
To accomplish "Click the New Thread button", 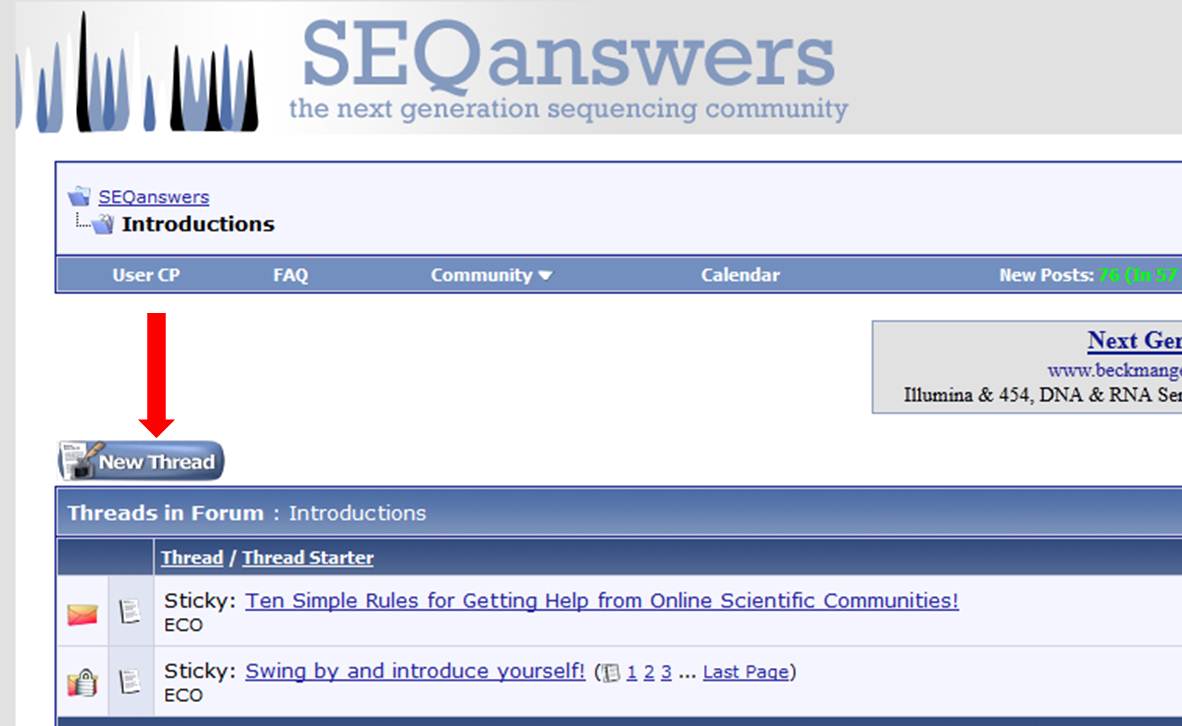I will [141, 461].
